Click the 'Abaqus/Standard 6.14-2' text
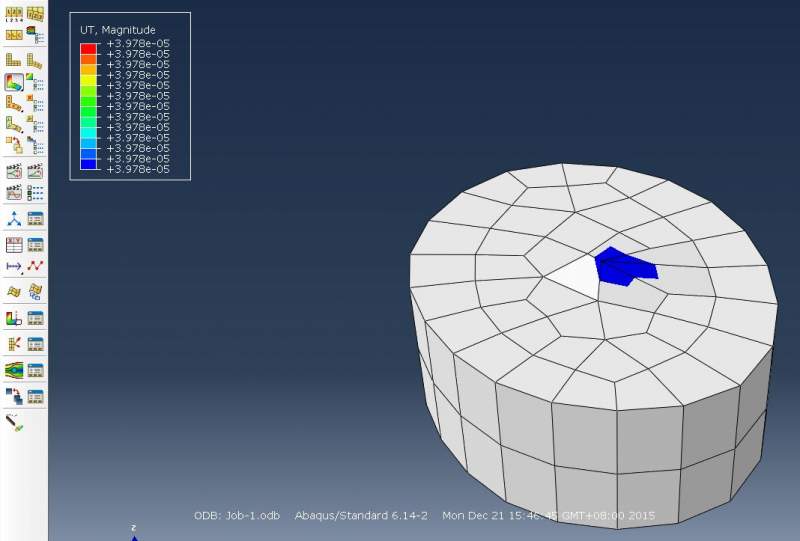The height and width of the screenshot is (541, 800). 361,515
